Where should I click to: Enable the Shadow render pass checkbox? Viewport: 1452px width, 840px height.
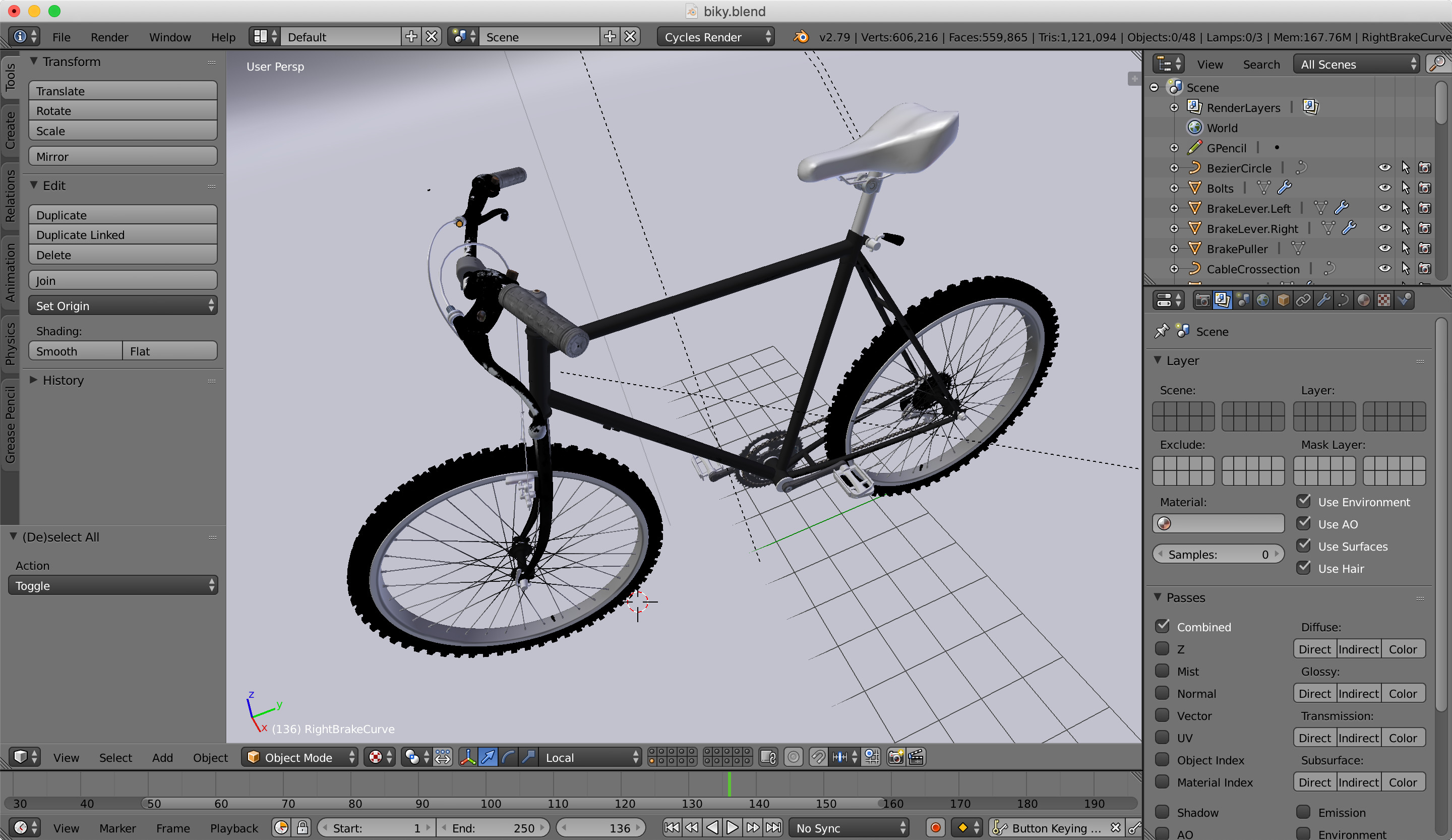(x=1164, y=811)
